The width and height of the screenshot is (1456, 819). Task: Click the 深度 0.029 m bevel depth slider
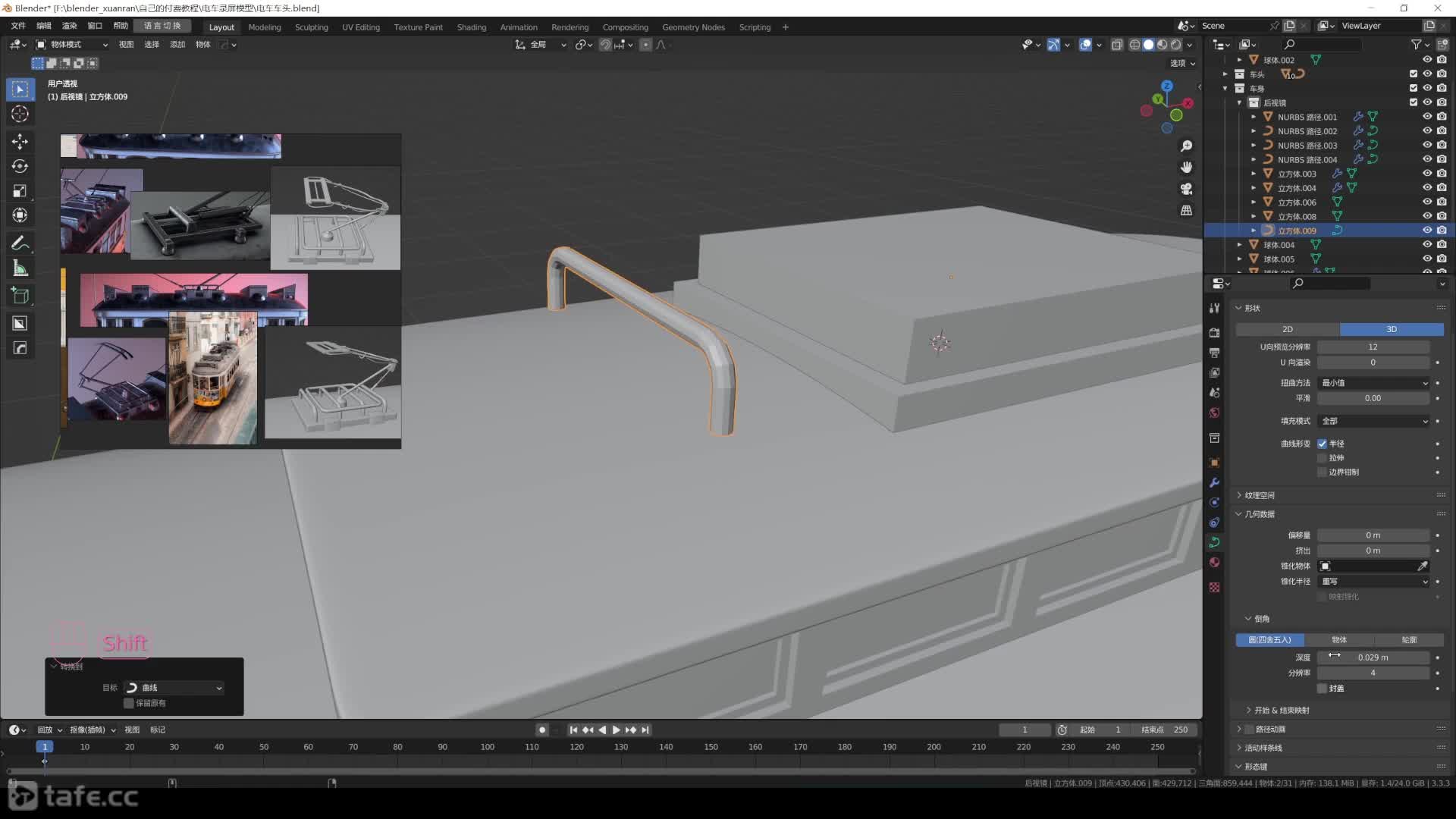[x=1373, y=657]
